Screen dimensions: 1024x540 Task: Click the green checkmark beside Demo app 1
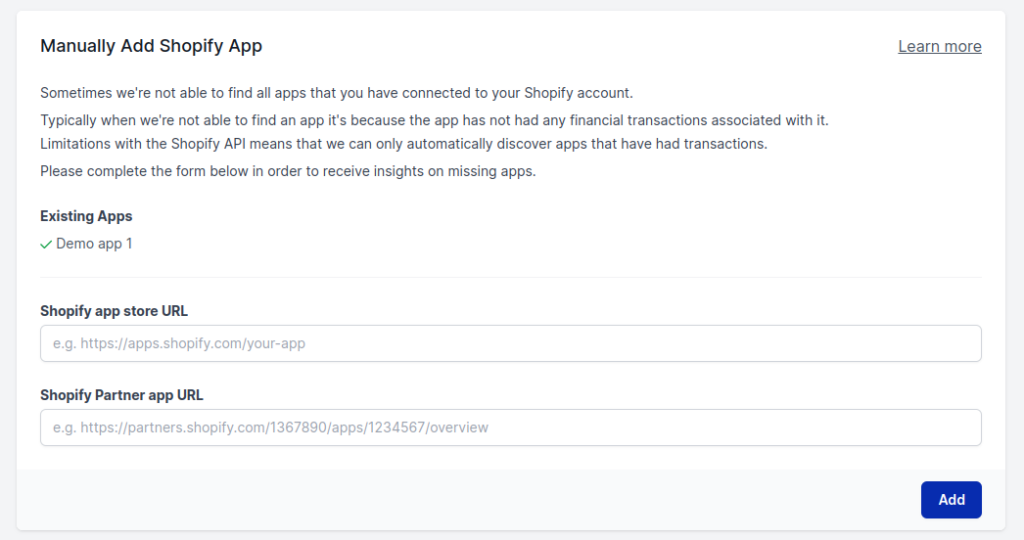point(46,244)
